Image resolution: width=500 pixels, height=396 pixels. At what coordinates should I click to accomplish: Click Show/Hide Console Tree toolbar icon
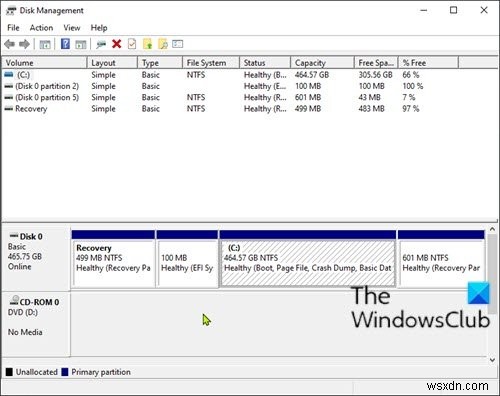pyautogui.click(x=45, y=44)
